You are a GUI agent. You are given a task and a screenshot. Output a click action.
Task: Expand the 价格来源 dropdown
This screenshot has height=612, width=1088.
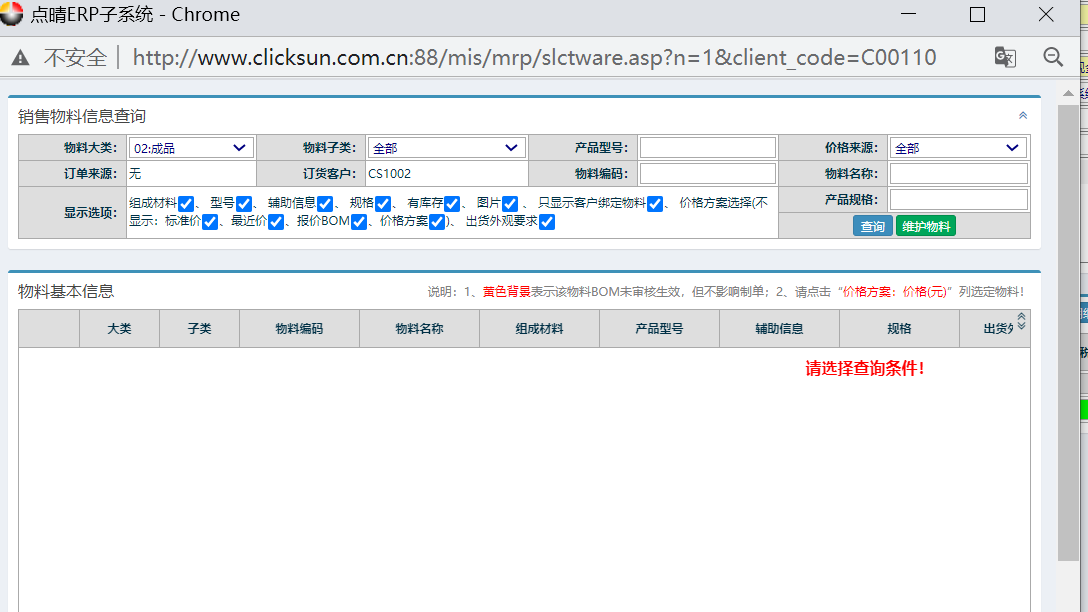pos(957,148)
